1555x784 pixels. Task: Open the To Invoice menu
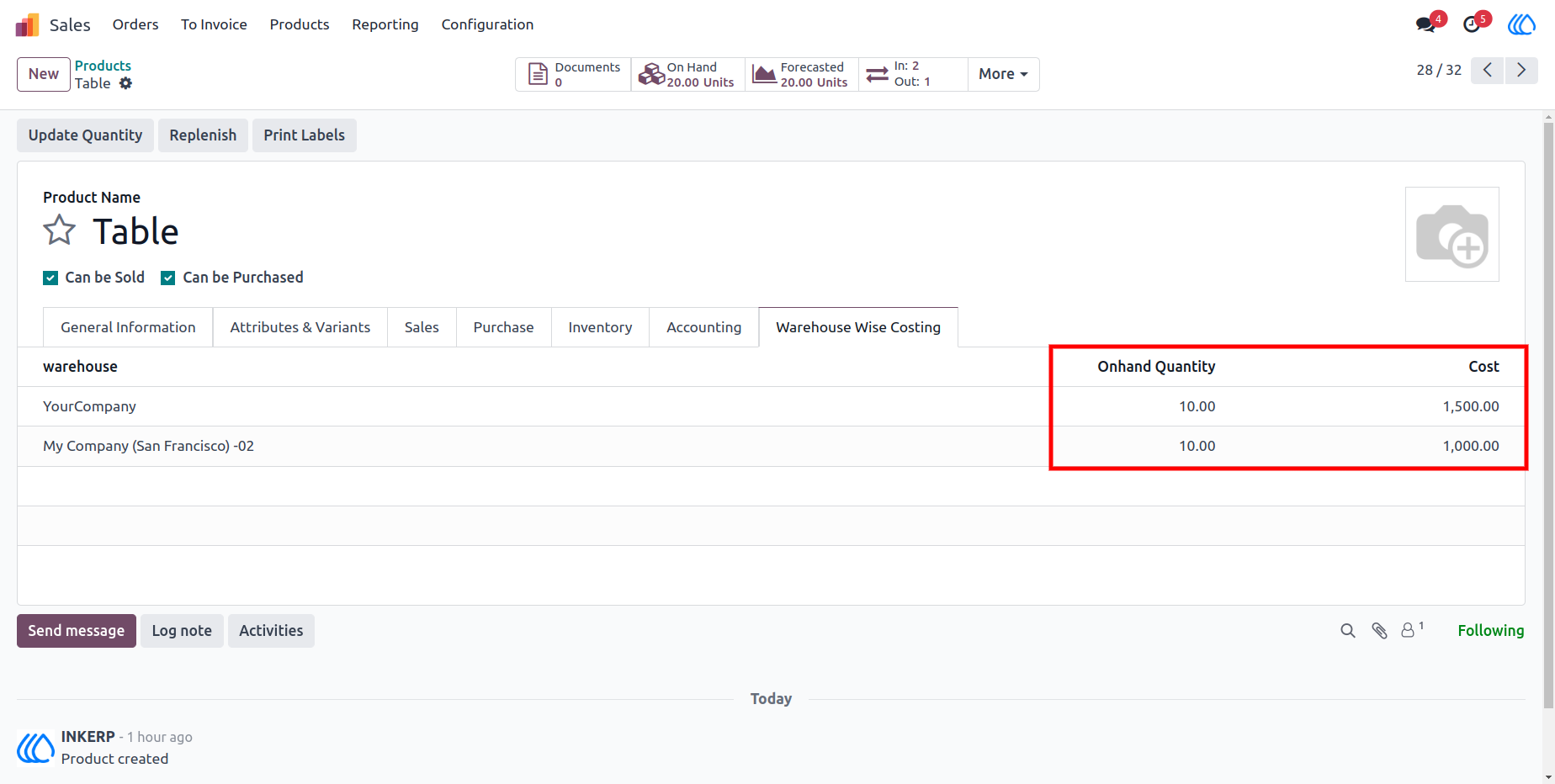[x=214, y=24]
